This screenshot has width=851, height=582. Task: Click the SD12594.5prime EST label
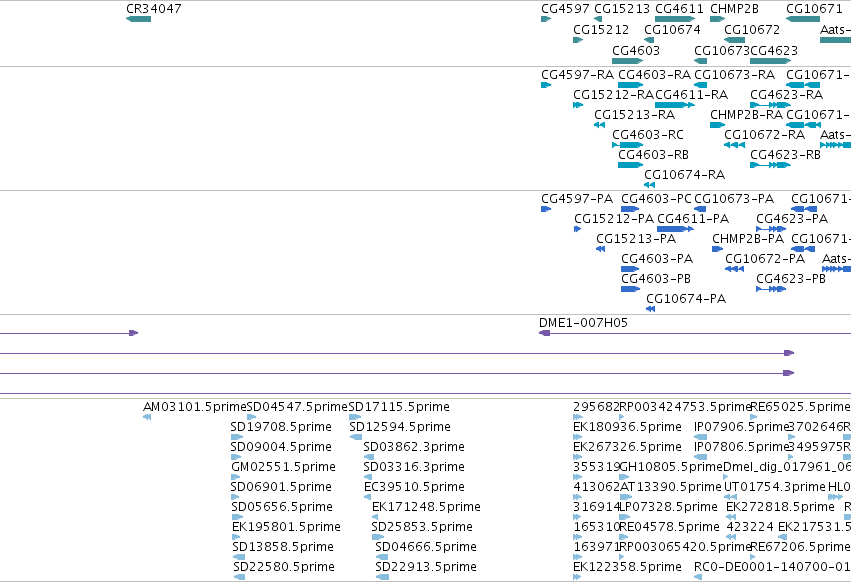click(399, 427)
